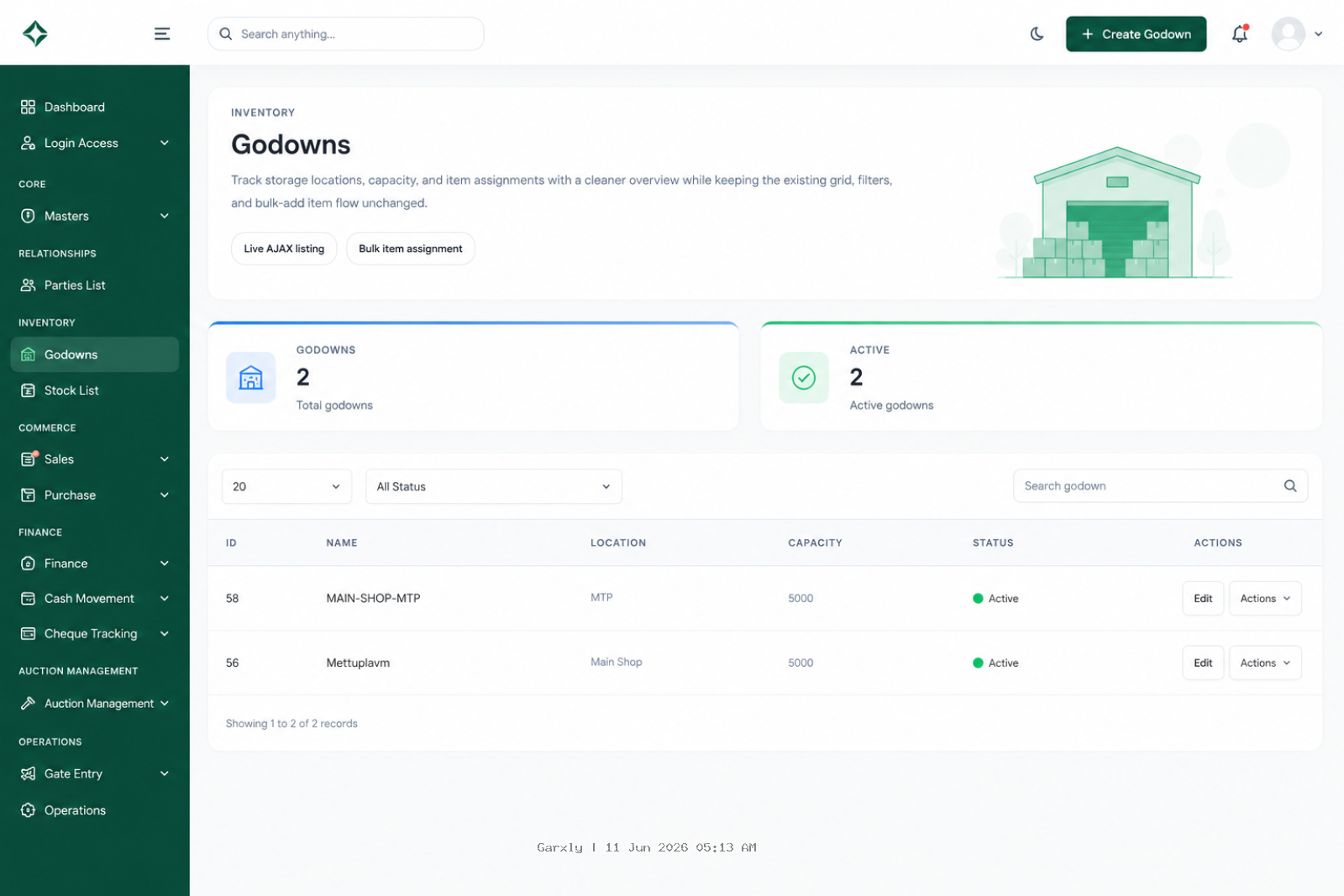
Task: Click the MTP location cell
Action: tap(601, 597)
